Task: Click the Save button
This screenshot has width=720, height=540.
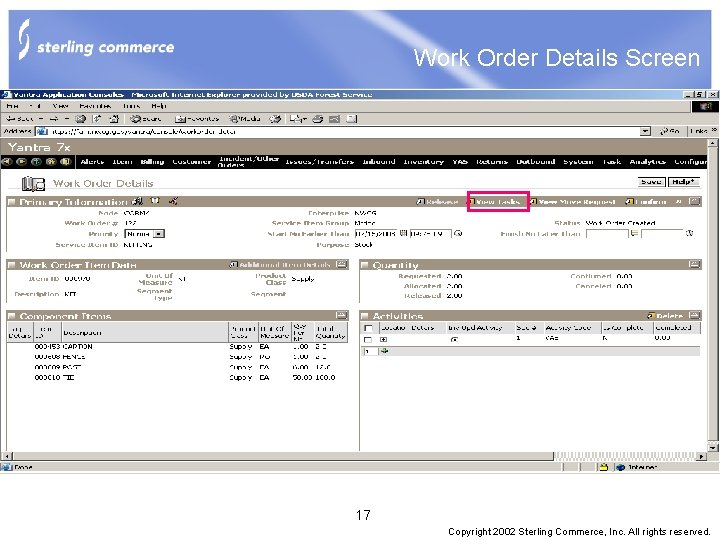Action: click(x=651, y=182)
